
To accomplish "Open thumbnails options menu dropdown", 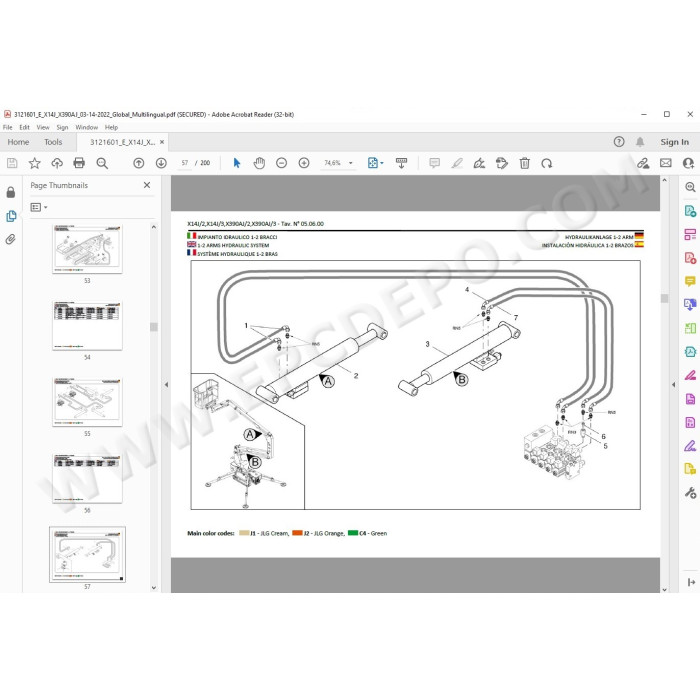I will tap(39, 207).
